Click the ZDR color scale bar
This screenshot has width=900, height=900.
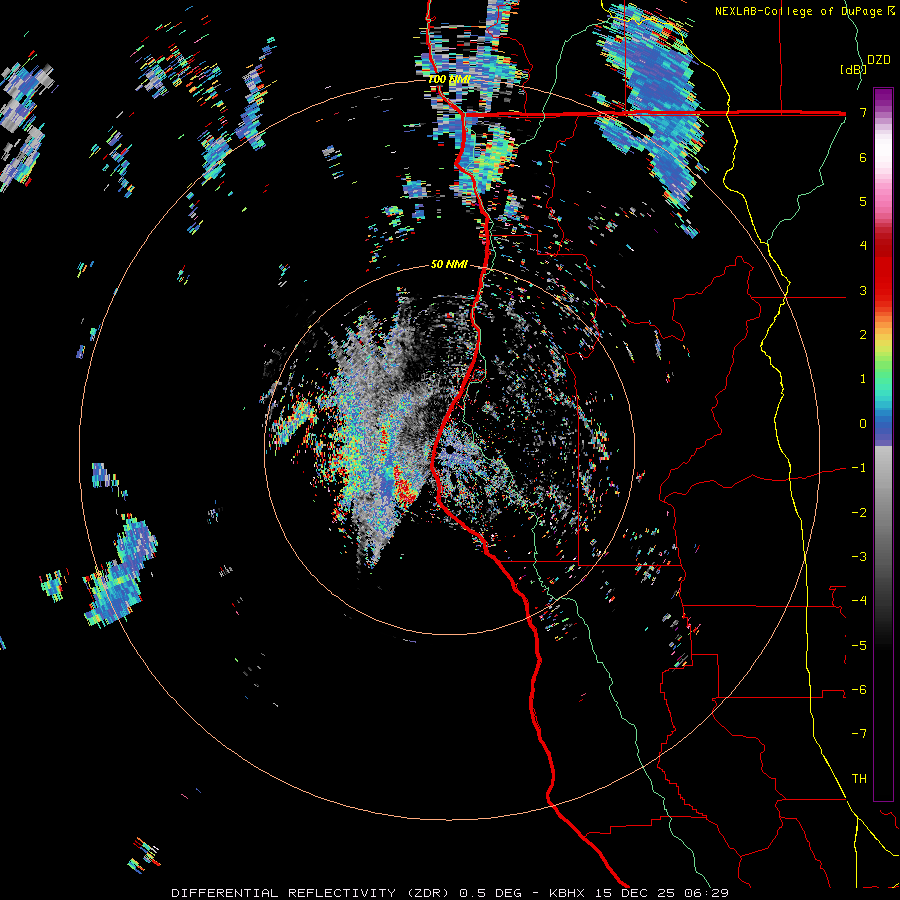point(883,444)
